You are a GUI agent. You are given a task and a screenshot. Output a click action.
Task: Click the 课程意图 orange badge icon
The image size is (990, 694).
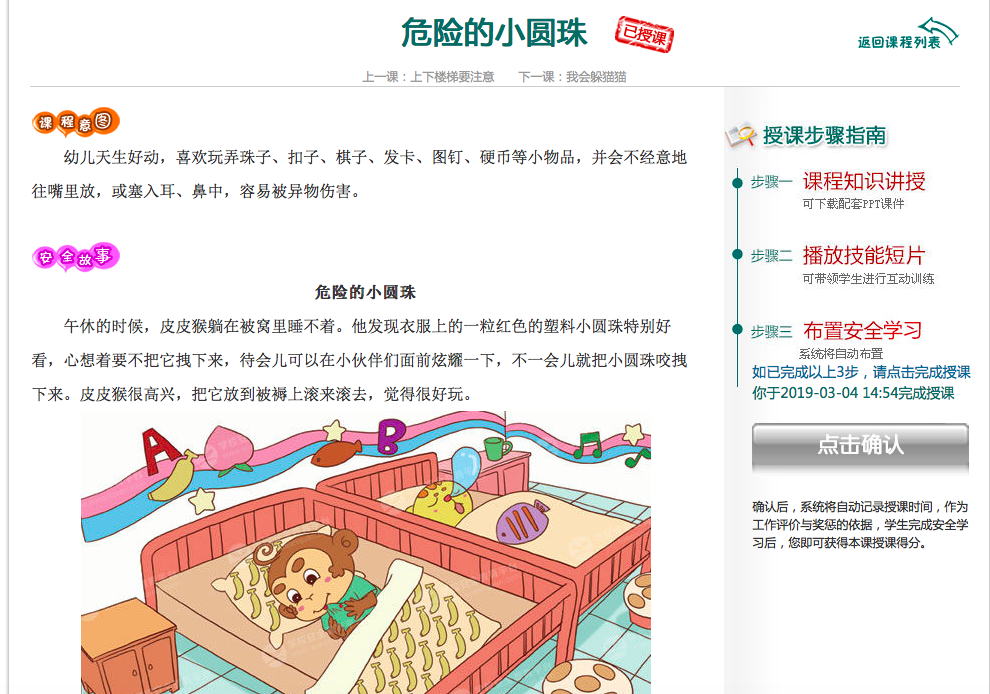(x=76, y=121)
